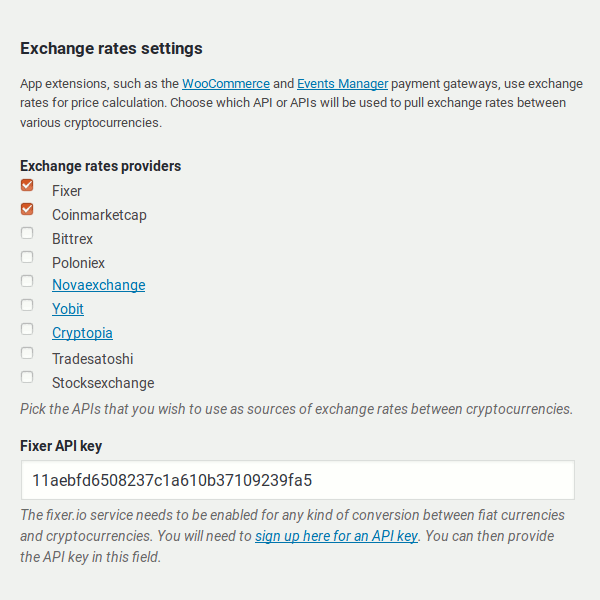Turn on the Tradesatoshi checkbox

pos(27,353)
